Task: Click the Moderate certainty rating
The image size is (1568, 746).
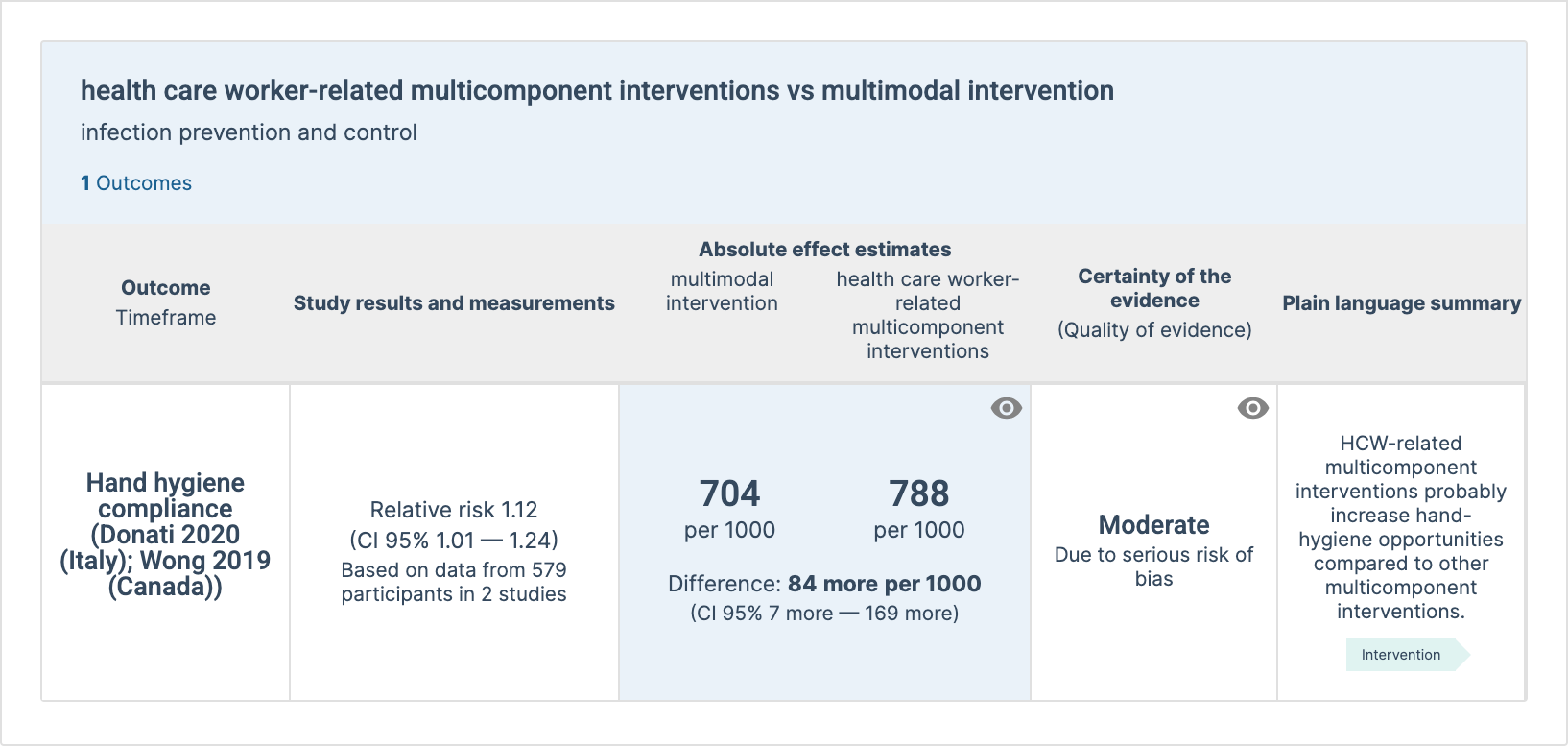Action: point(1153,525)
